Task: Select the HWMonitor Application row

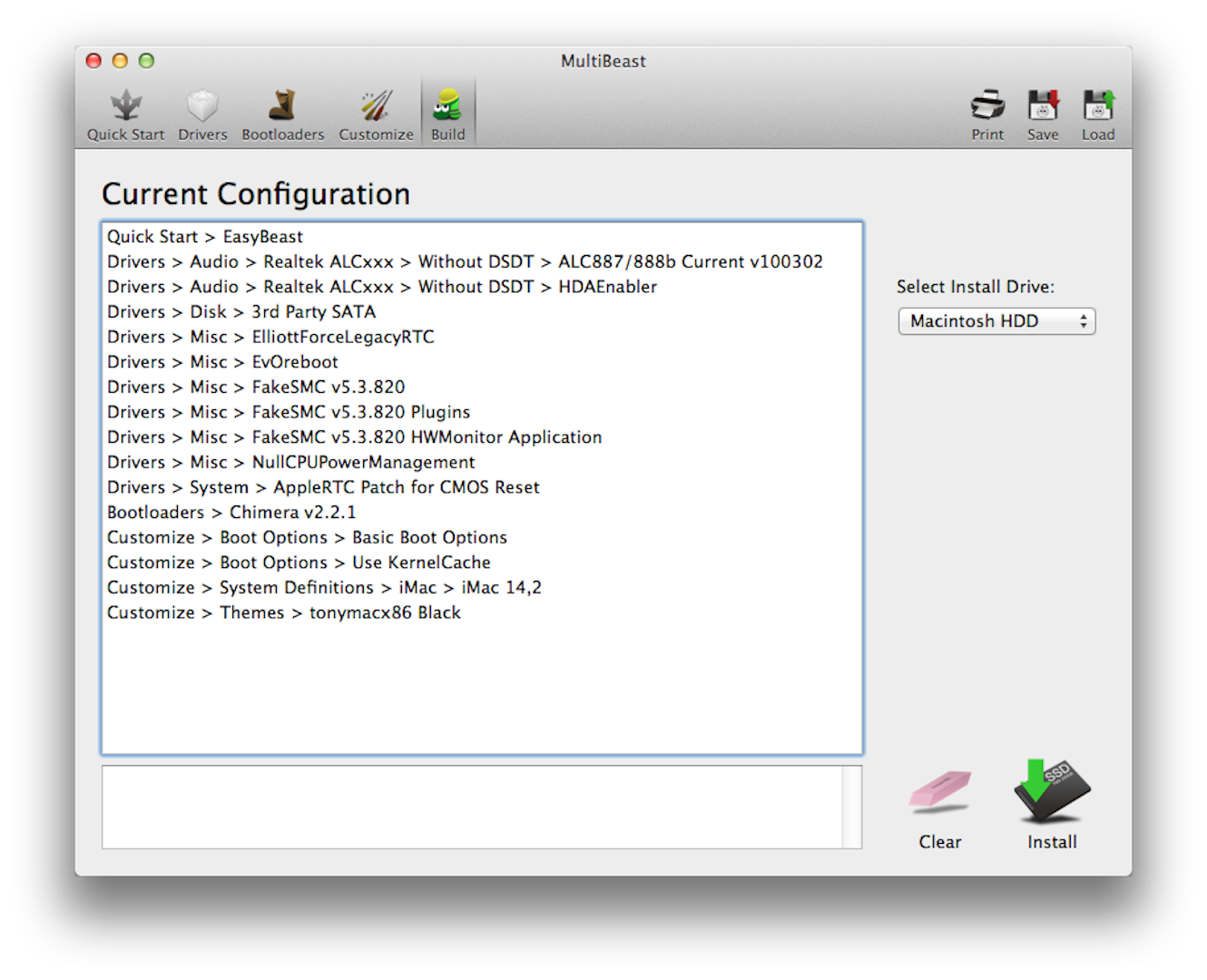Action: coord(482,437)
